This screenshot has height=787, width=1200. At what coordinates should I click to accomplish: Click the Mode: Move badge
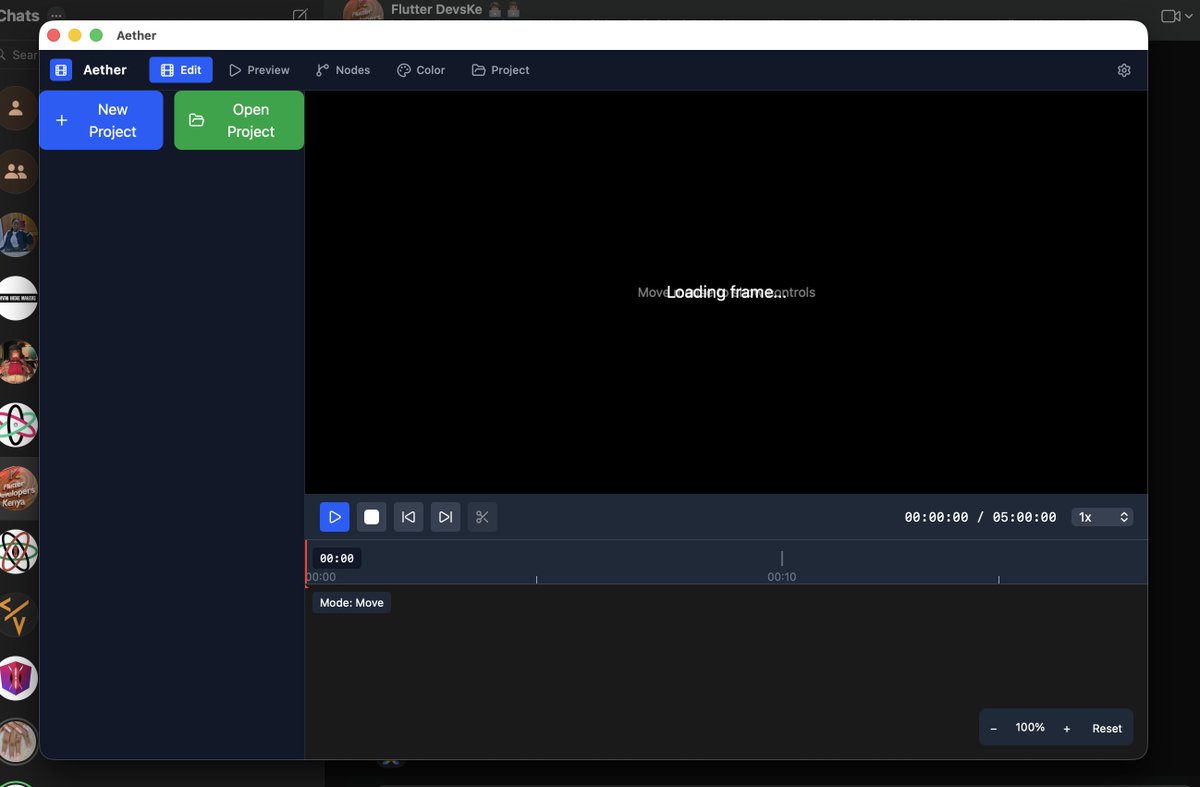[352, 603]
